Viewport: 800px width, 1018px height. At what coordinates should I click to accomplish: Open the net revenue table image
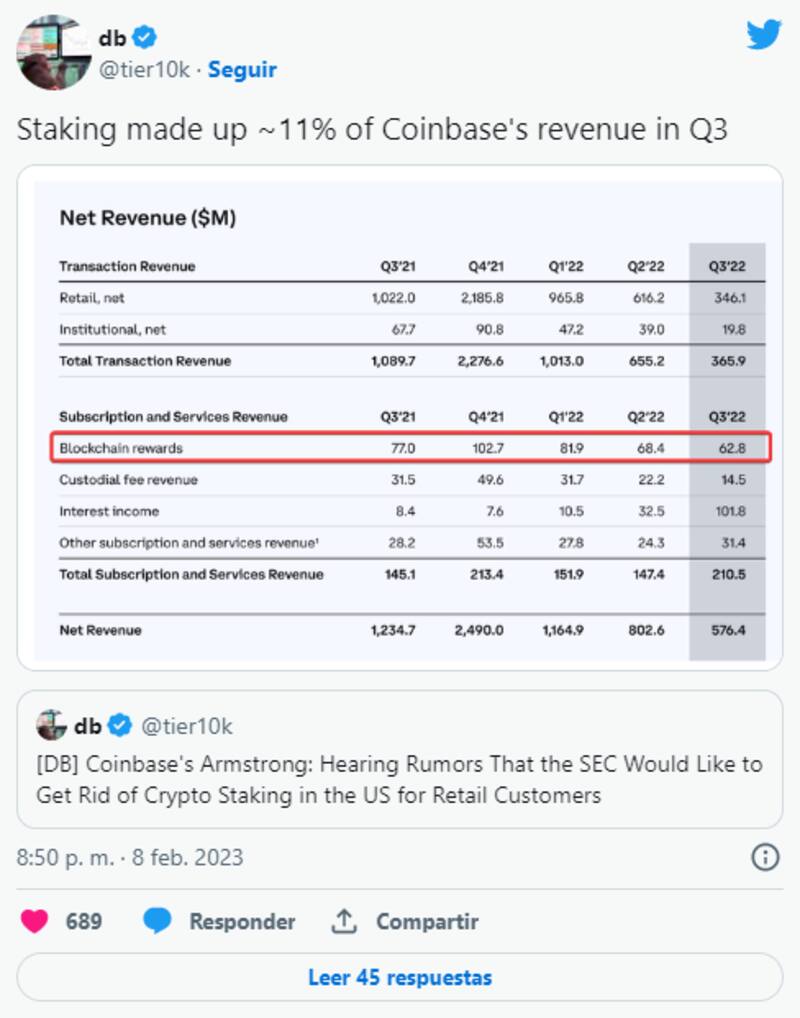tap(400, 420)
